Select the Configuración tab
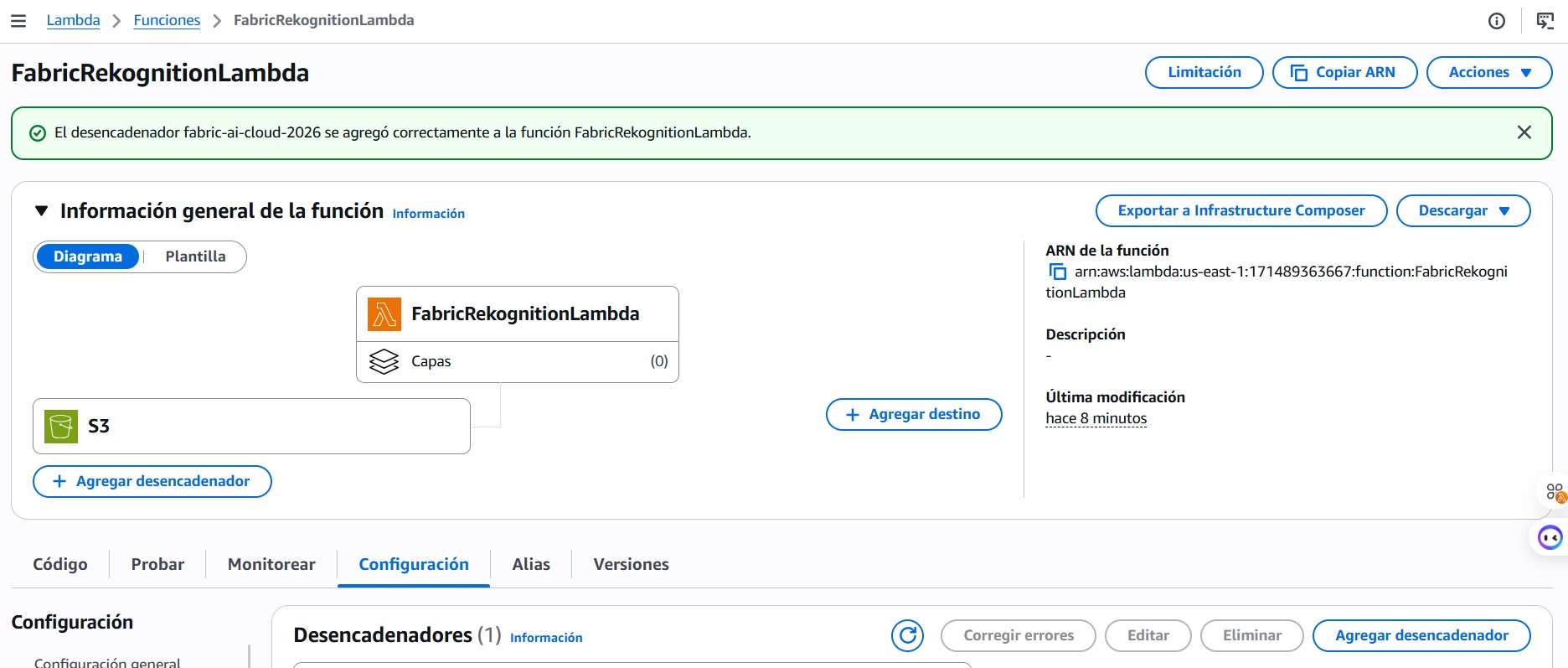The image size is (1568, 668). pyautogui.click(x=414, y=564)
